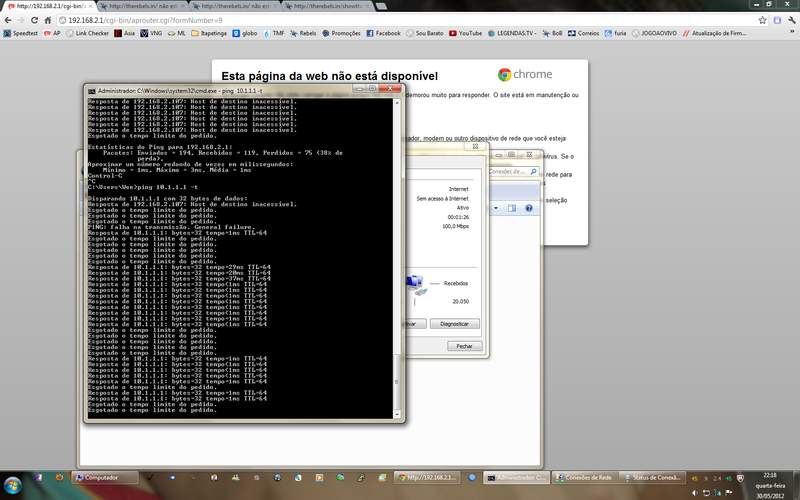Click the extension icon beside the star

tap(777, 20)
